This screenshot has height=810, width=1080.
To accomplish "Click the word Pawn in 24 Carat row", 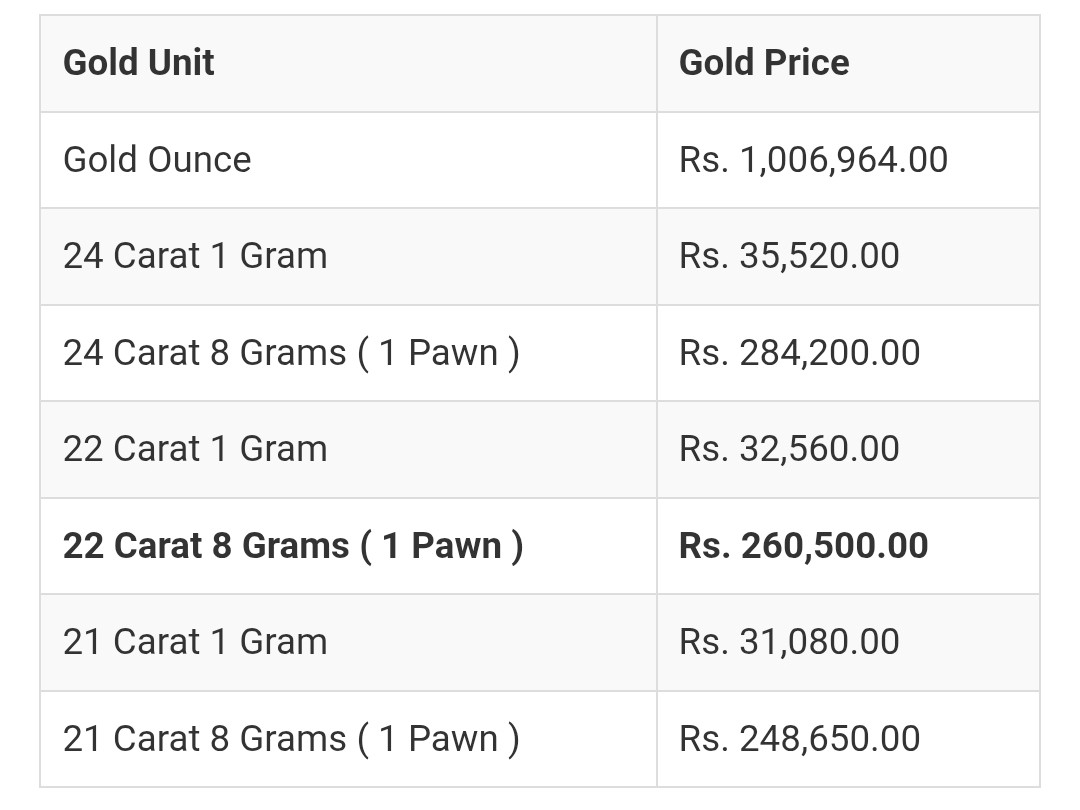I will [x=453, y=353].
